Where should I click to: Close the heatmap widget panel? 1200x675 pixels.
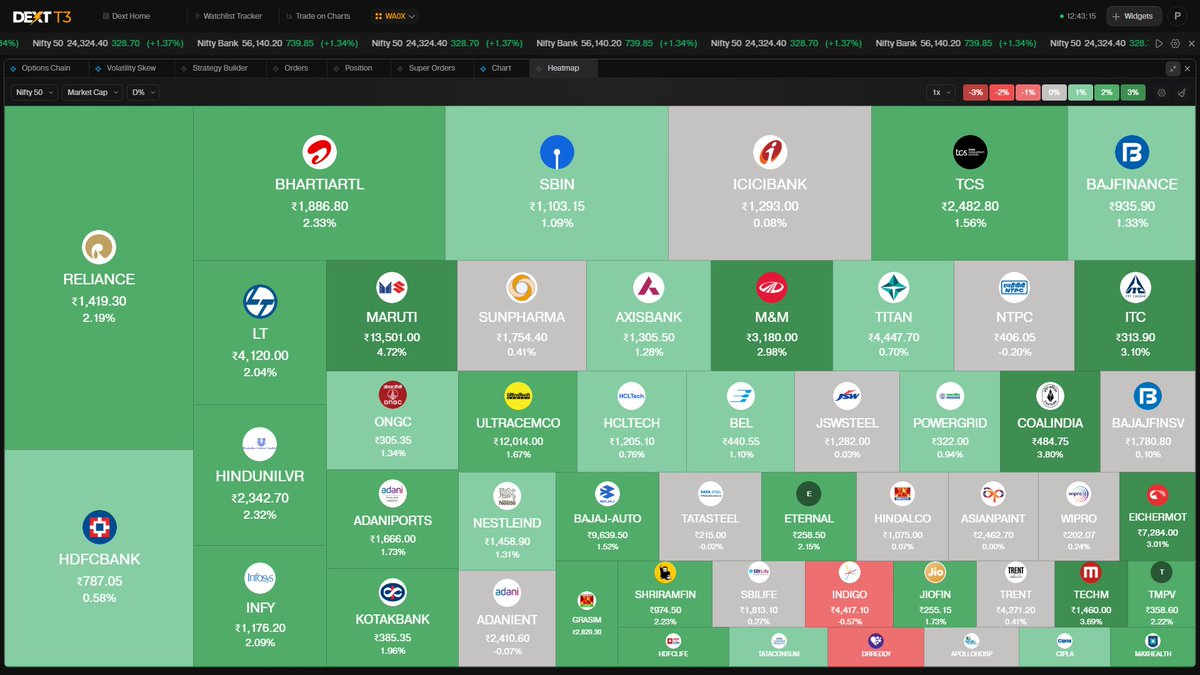coord(1187,68)
